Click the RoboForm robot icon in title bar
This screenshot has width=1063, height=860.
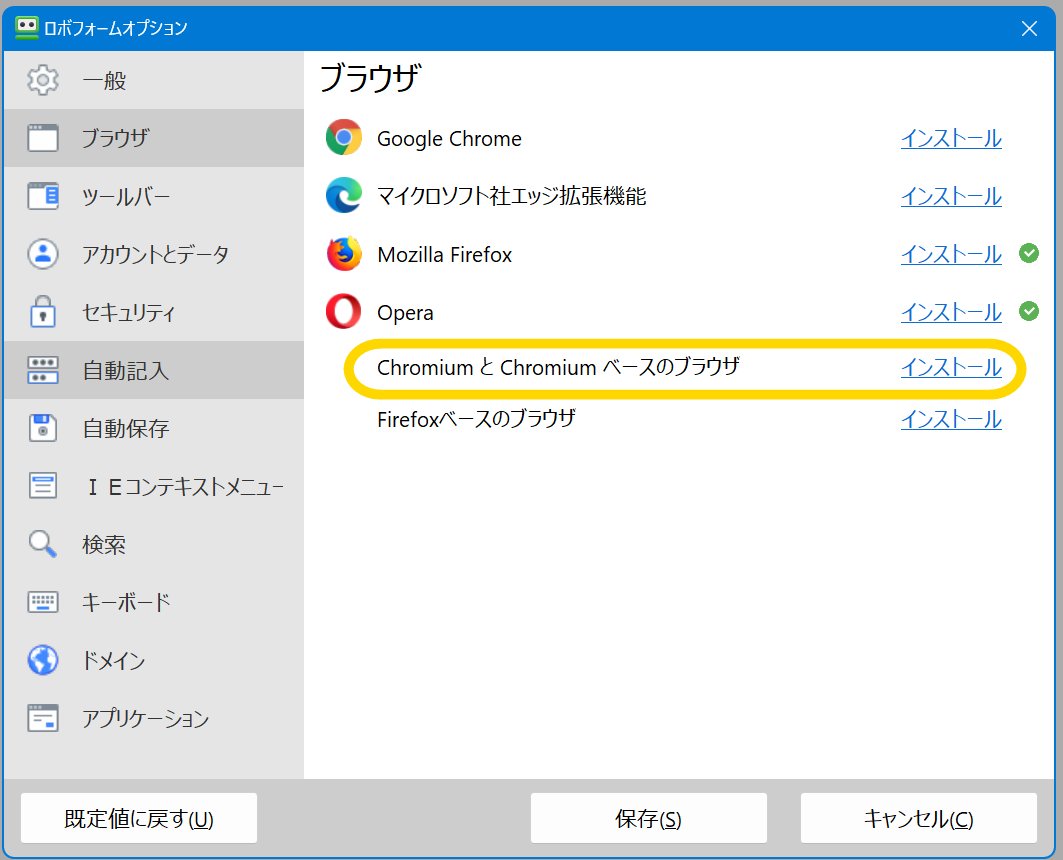[26, 28]
